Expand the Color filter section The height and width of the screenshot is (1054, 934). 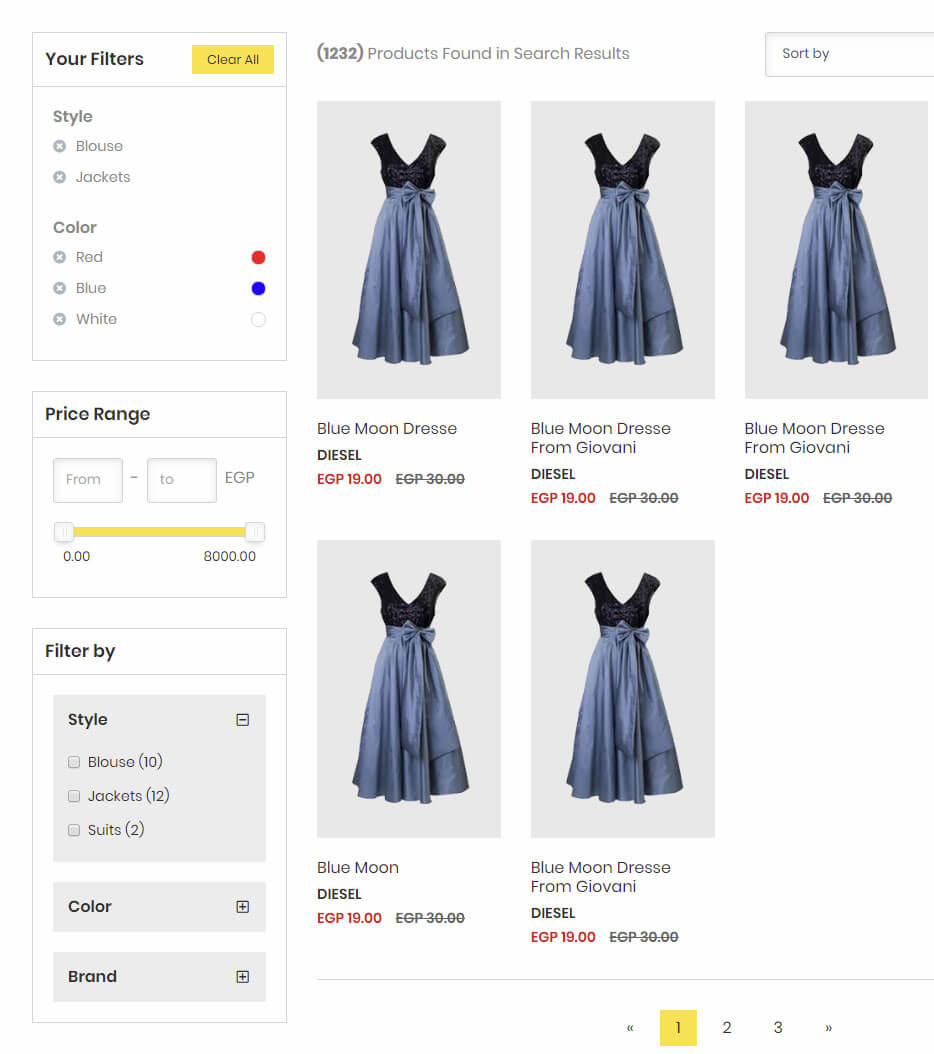point(243,907)
